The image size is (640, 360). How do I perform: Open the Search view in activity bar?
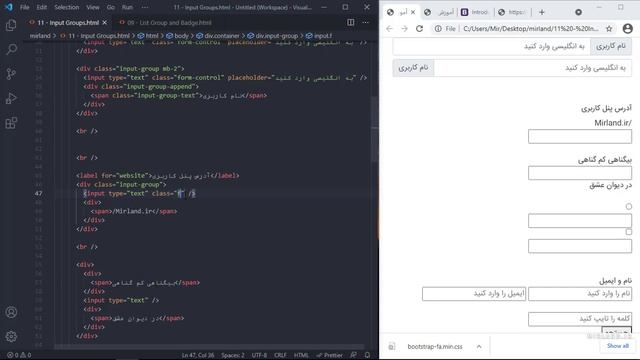click(x=11, y=49)
